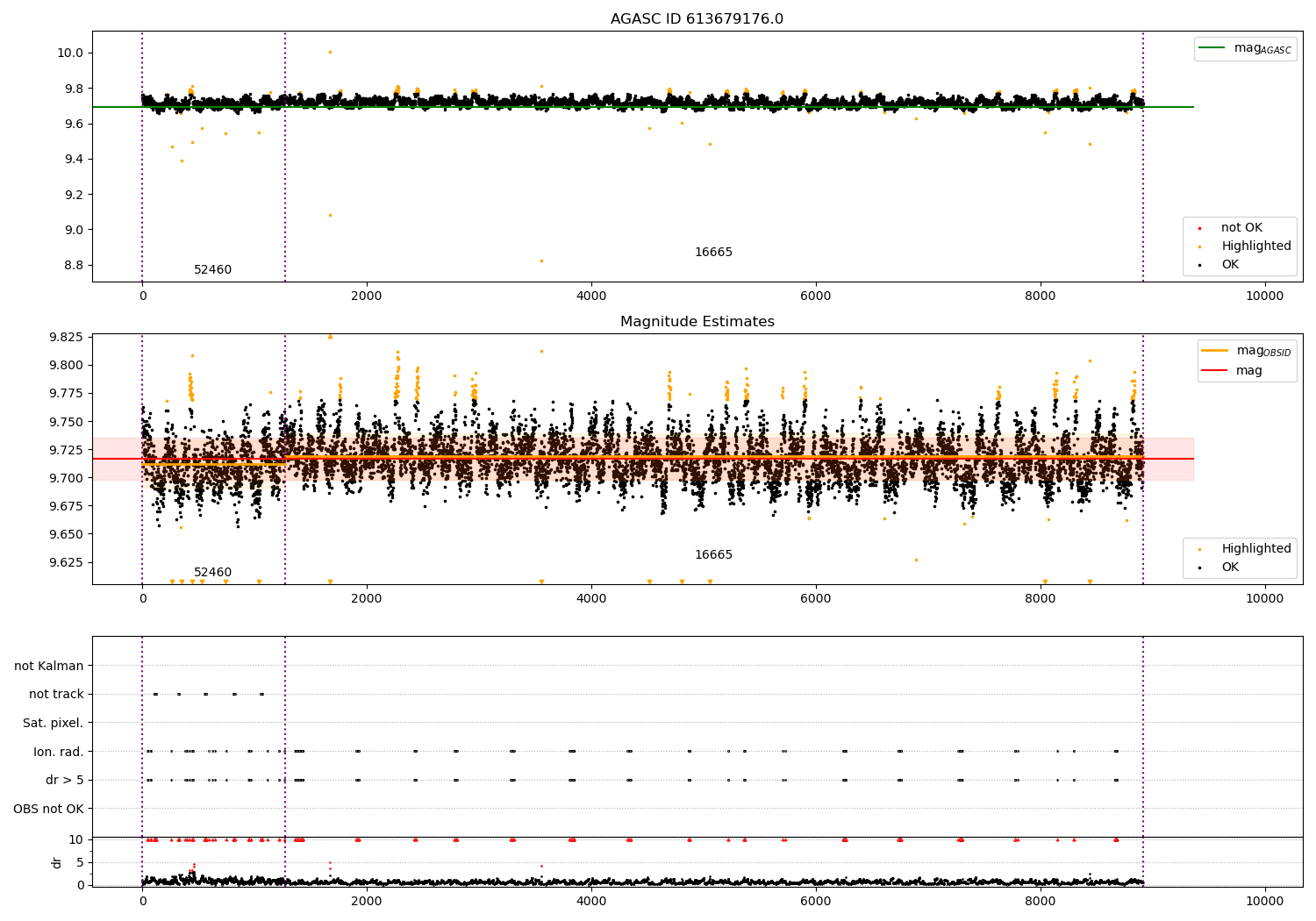Click the "9.675" y-tick label
This screenshot has height=921, width=1316.
pos(67,506)
